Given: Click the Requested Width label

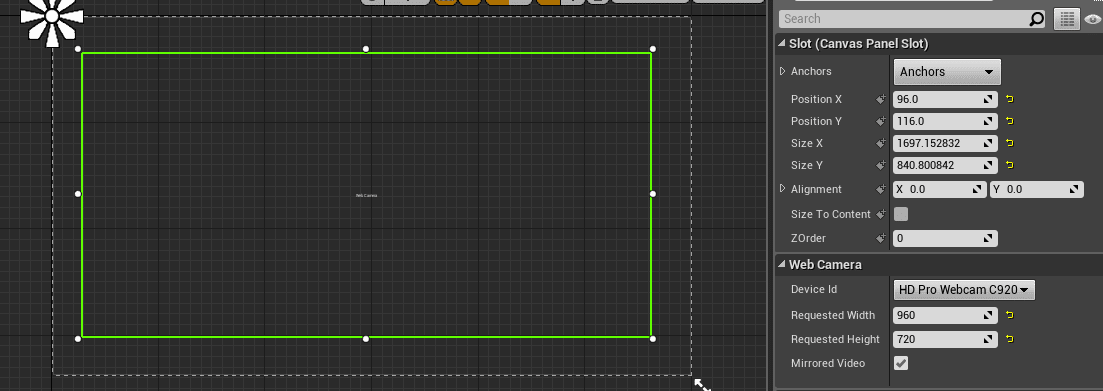Looking at the screenshot, I should [833, 315].
